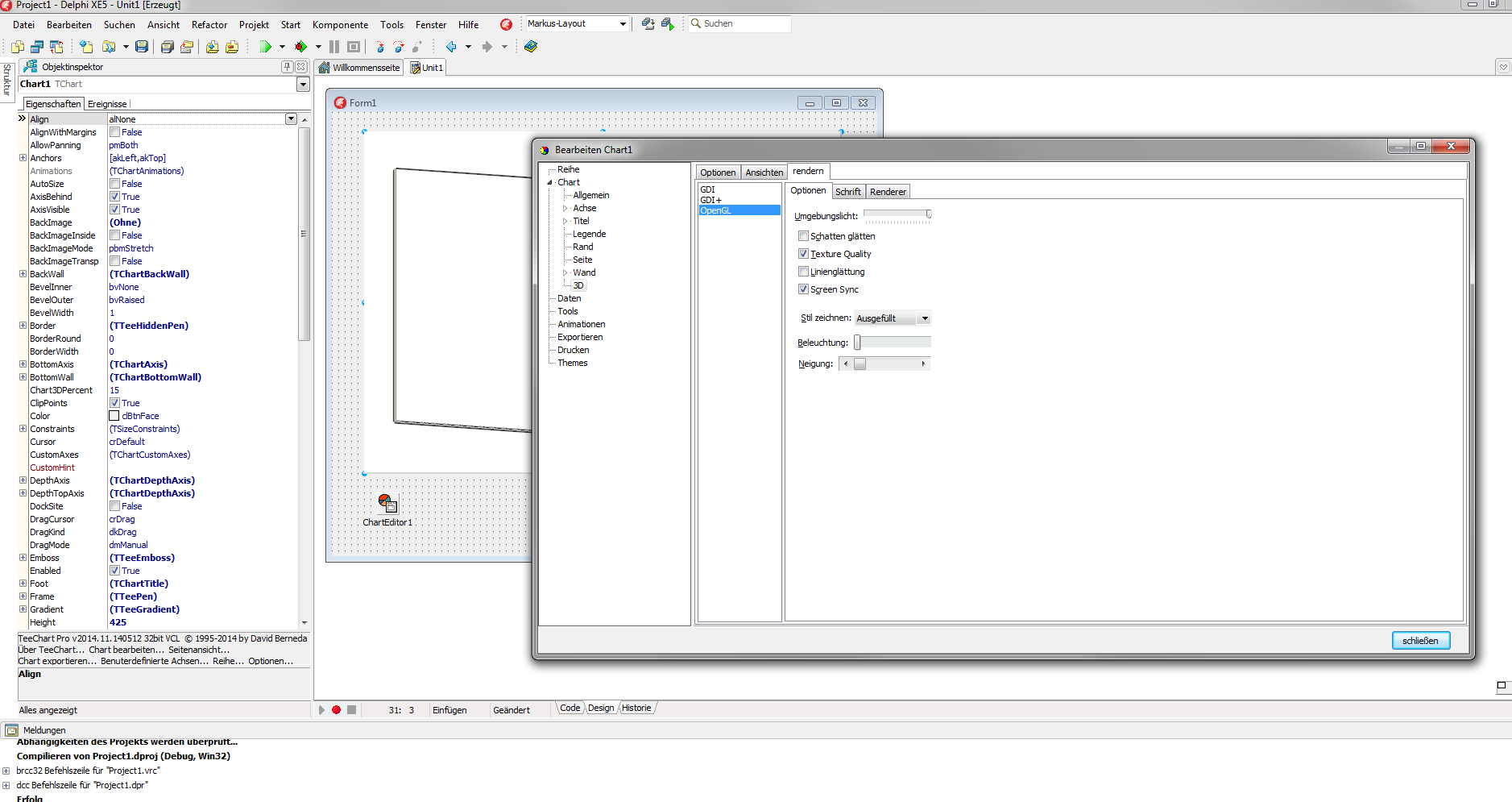1512x802 pixels.
Task: Click the Program reset stop icon
Action: click(x=354, y=47)
